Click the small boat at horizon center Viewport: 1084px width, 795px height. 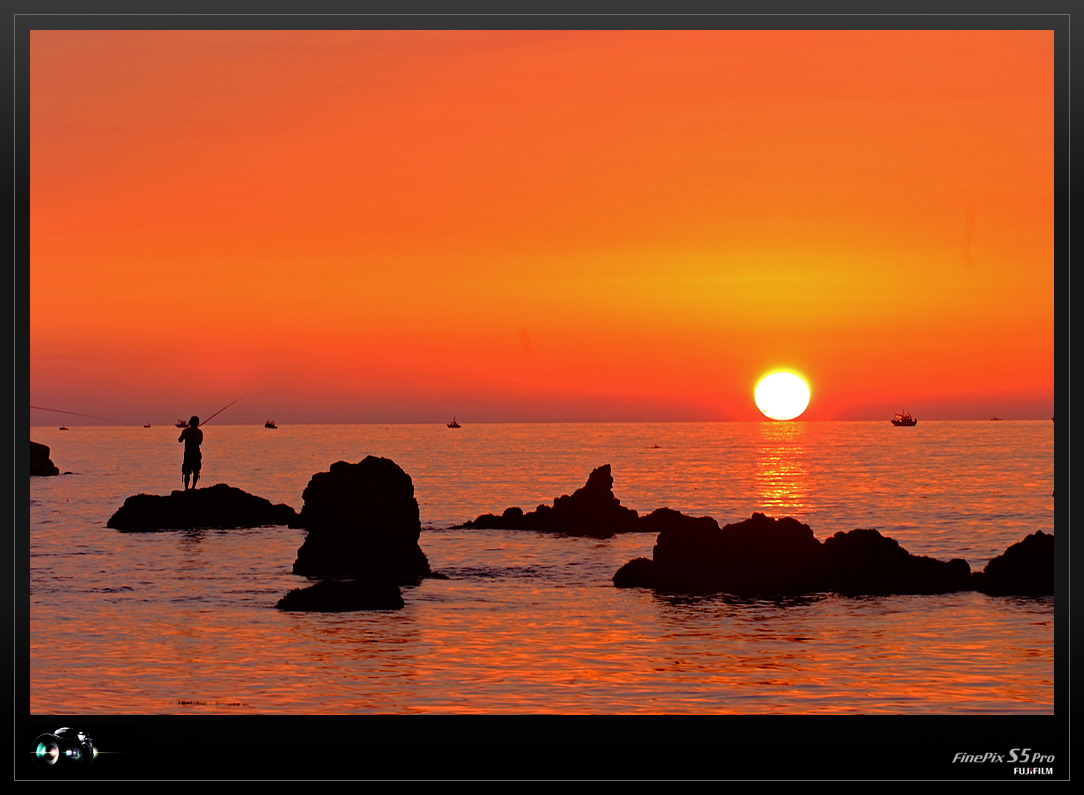[x=453, y=423]
